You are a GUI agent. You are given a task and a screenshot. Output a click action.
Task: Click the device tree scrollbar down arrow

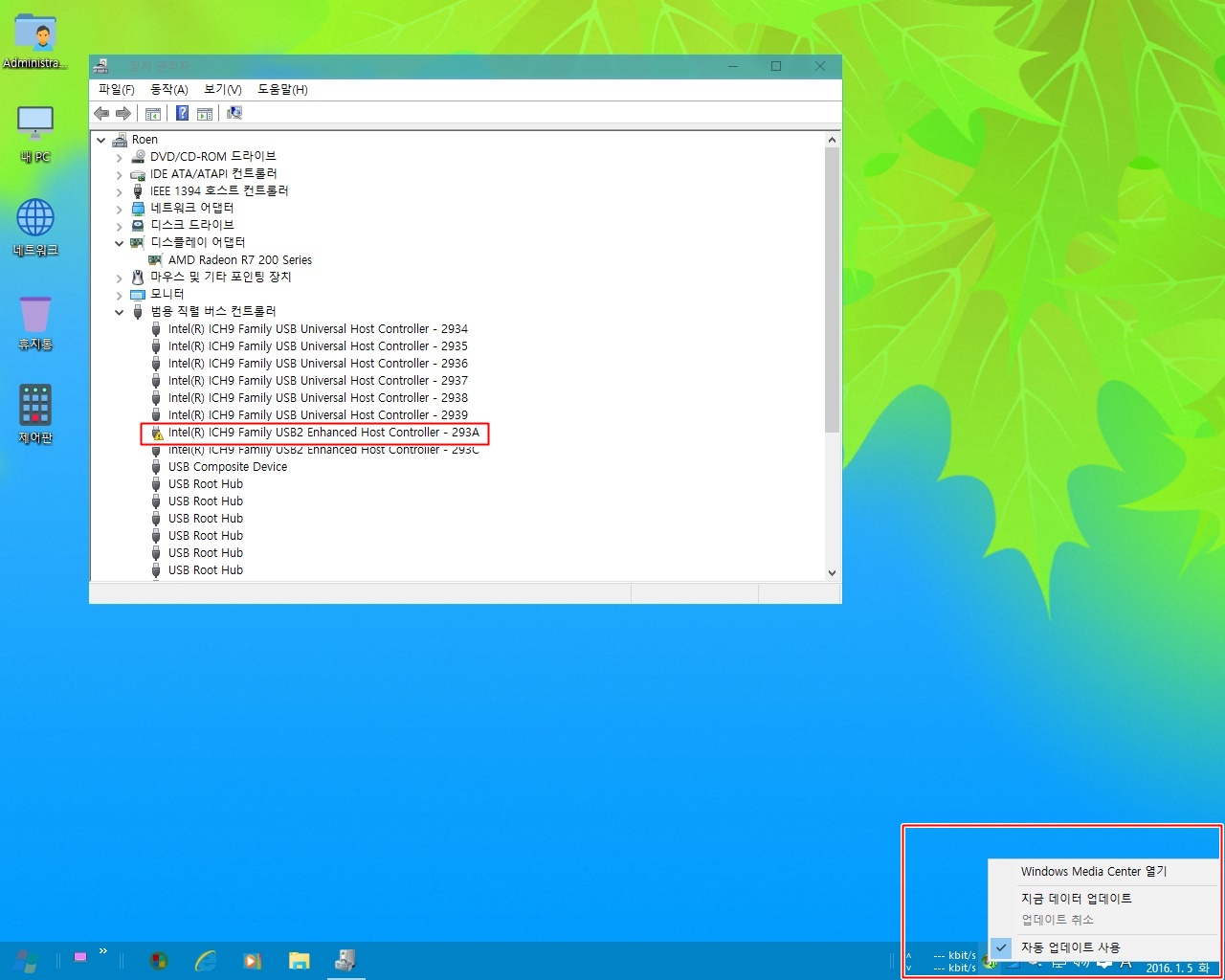pyautogui.click(x=832, y=572)
